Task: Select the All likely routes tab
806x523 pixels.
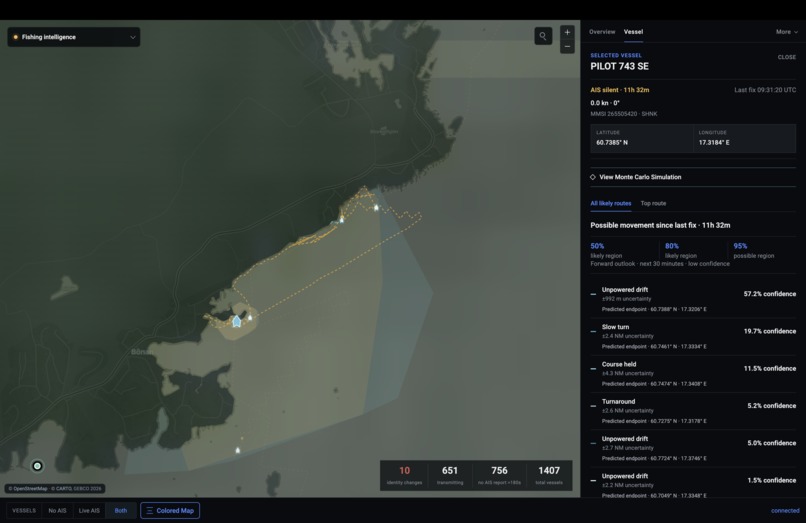Action: [x=611, y=204]
